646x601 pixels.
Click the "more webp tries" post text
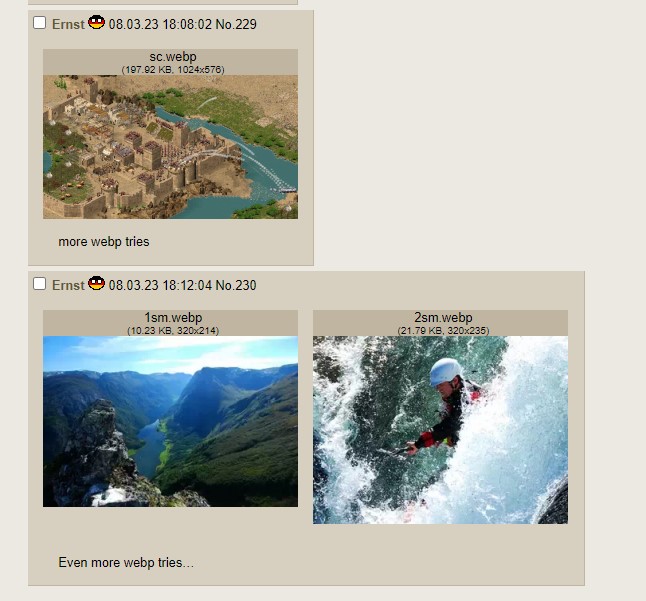(104, 241)
